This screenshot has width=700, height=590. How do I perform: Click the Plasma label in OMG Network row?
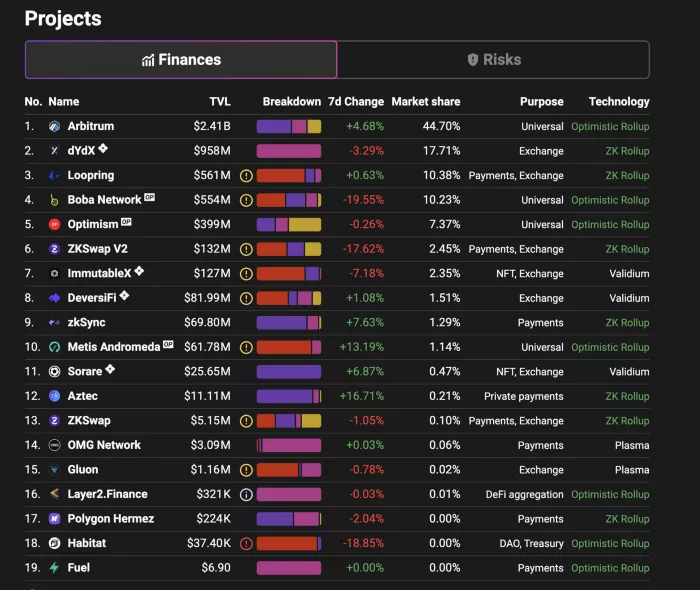click(632, 445)
